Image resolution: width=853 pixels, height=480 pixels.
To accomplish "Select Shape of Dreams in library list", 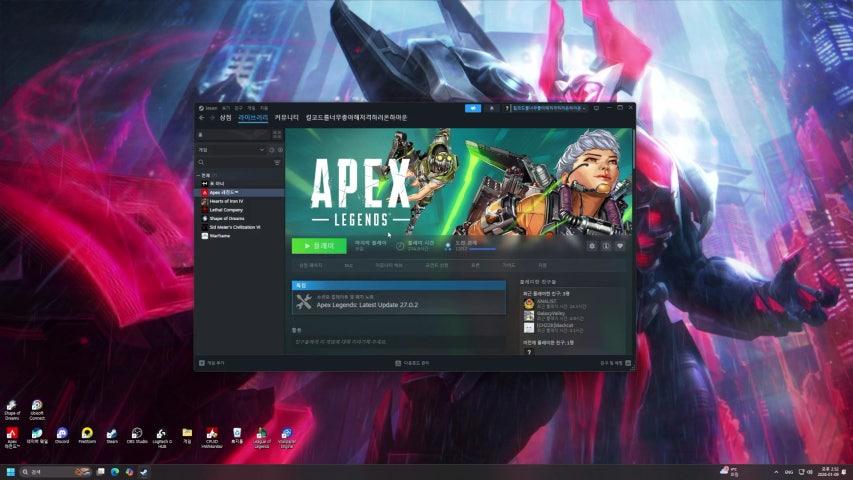I will pos(240,219).
